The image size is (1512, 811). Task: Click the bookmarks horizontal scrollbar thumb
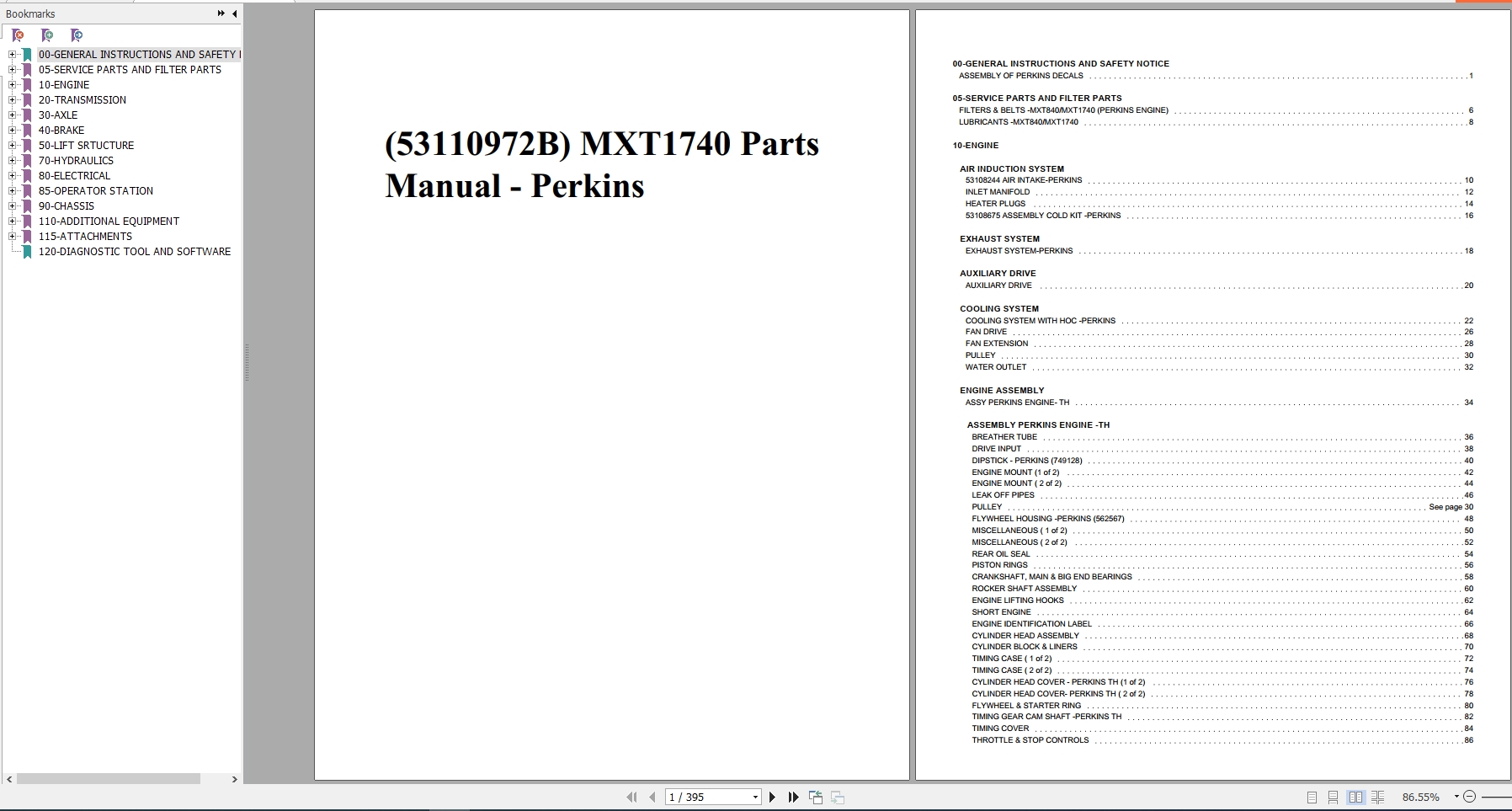point(109,780)
